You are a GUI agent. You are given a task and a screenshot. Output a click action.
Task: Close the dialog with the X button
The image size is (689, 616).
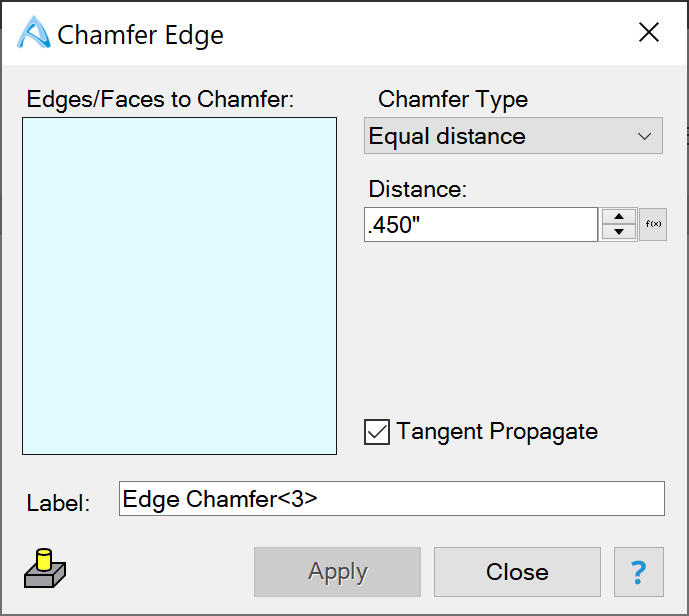pyautogui.click(x=649, y=33)
